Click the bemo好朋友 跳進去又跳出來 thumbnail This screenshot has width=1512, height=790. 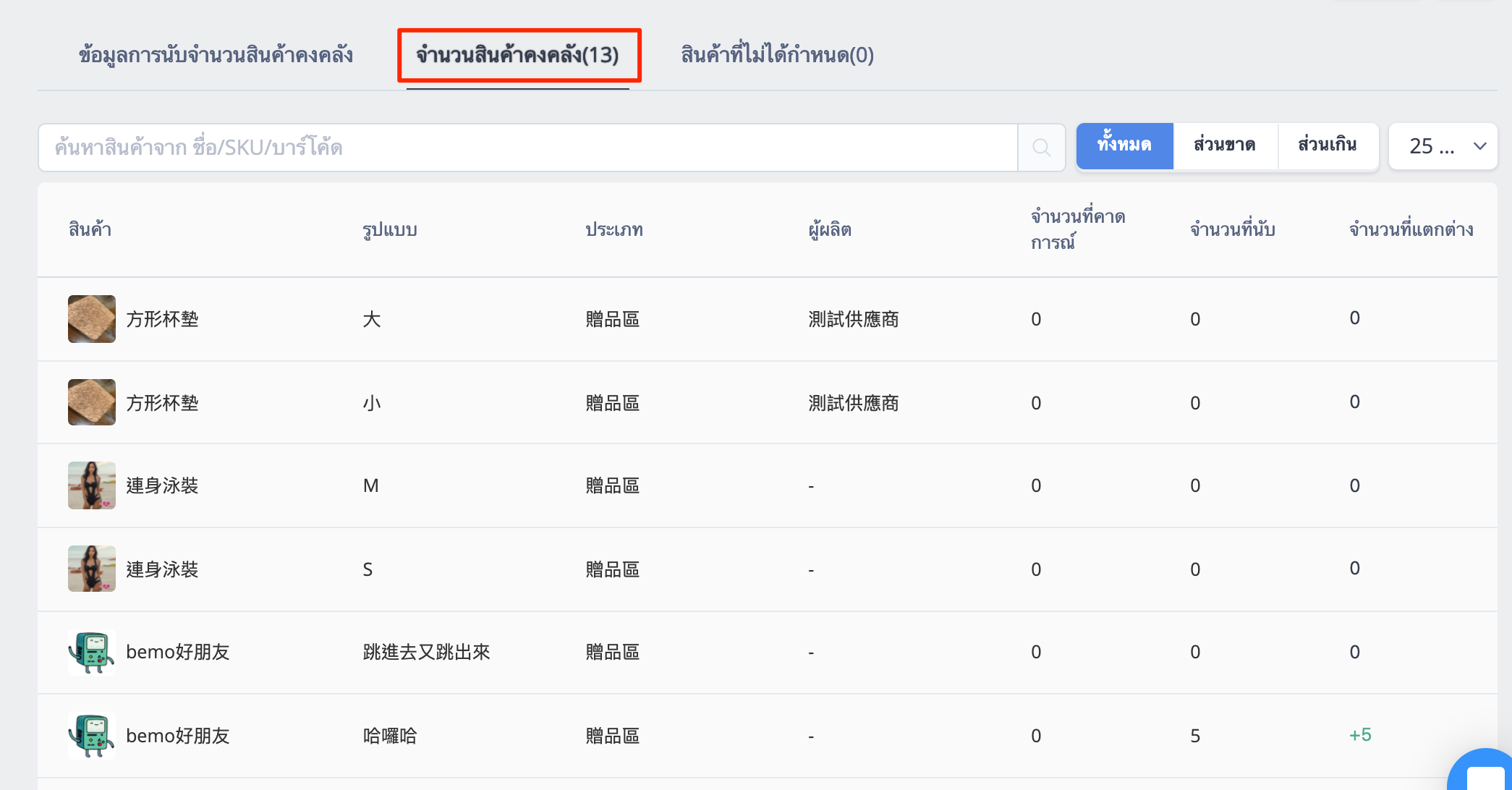pos(92,652)
